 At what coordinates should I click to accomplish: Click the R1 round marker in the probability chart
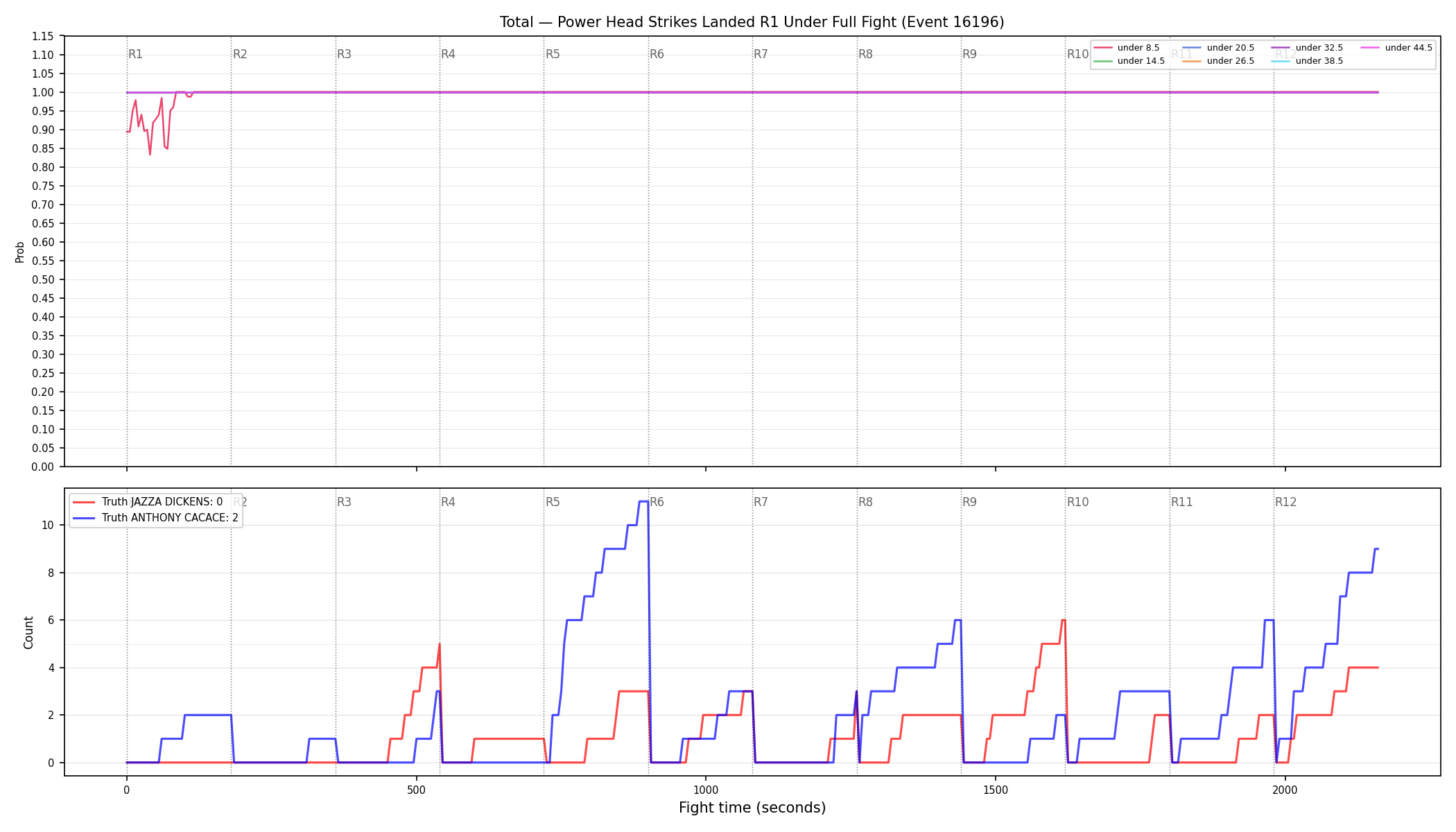tap(136, 54)
